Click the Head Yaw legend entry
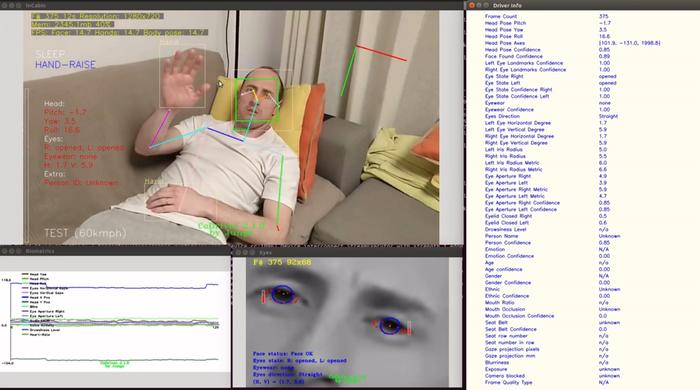The width and height of the screenshot is (700, 390). (x=34, y=274)
